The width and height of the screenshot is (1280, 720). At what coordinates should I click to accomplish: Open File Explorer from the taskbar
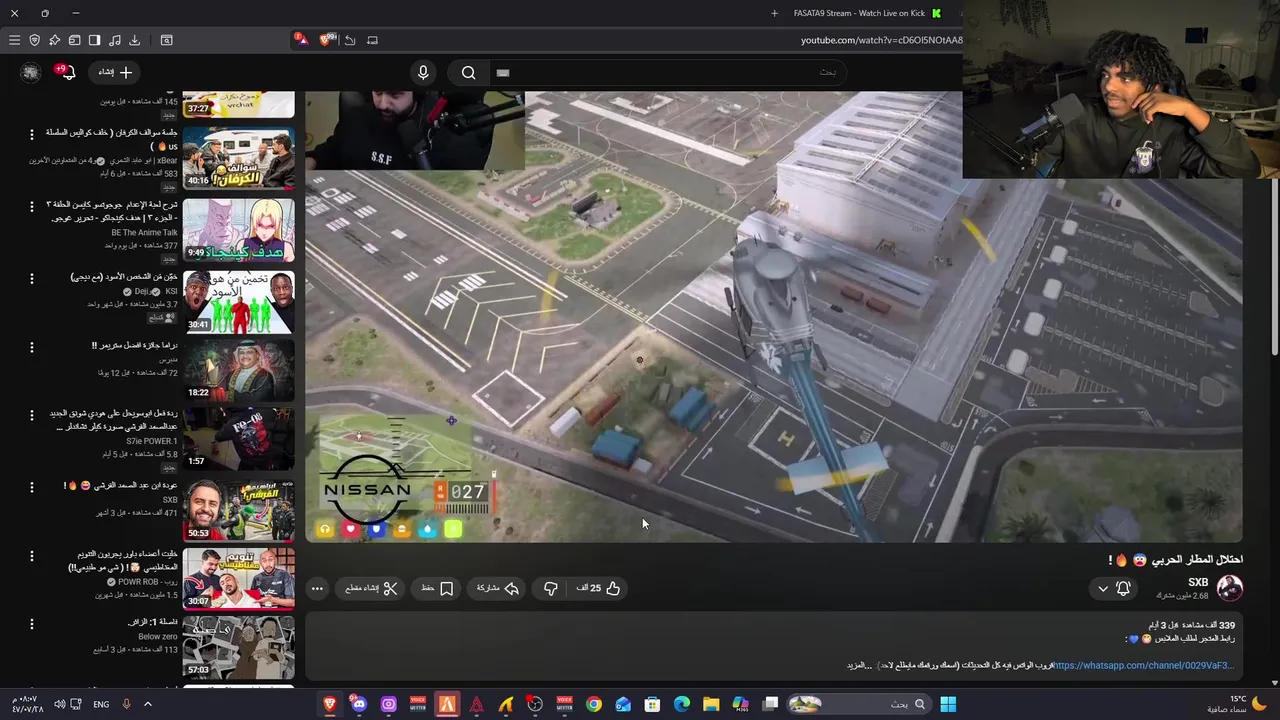(711, 704)
